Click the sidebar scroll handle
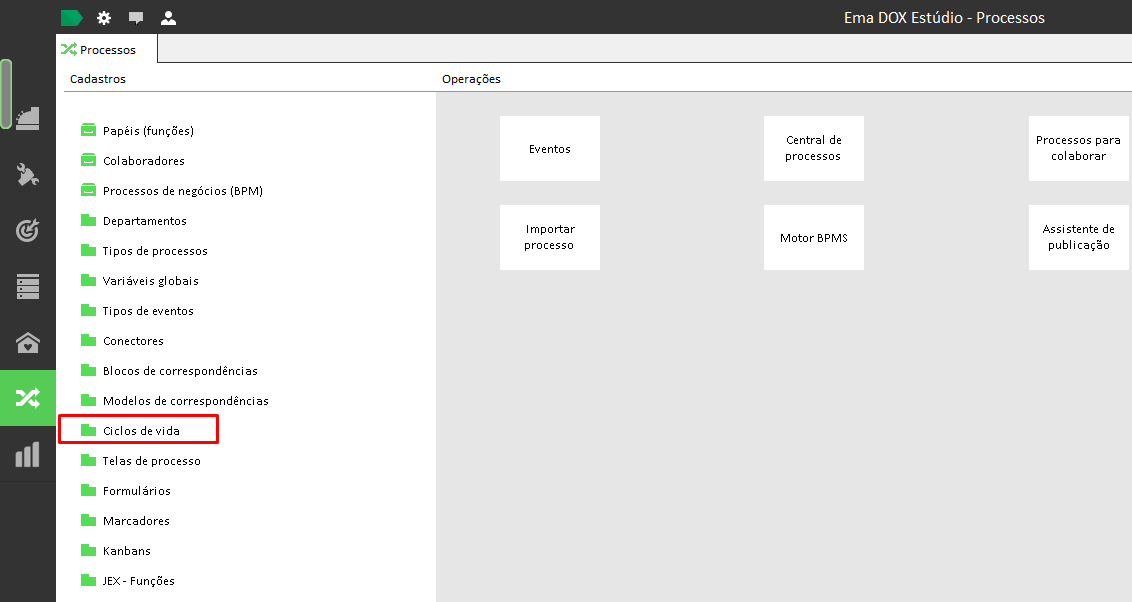The image size is (1132, 602). (x=6, y=94)
